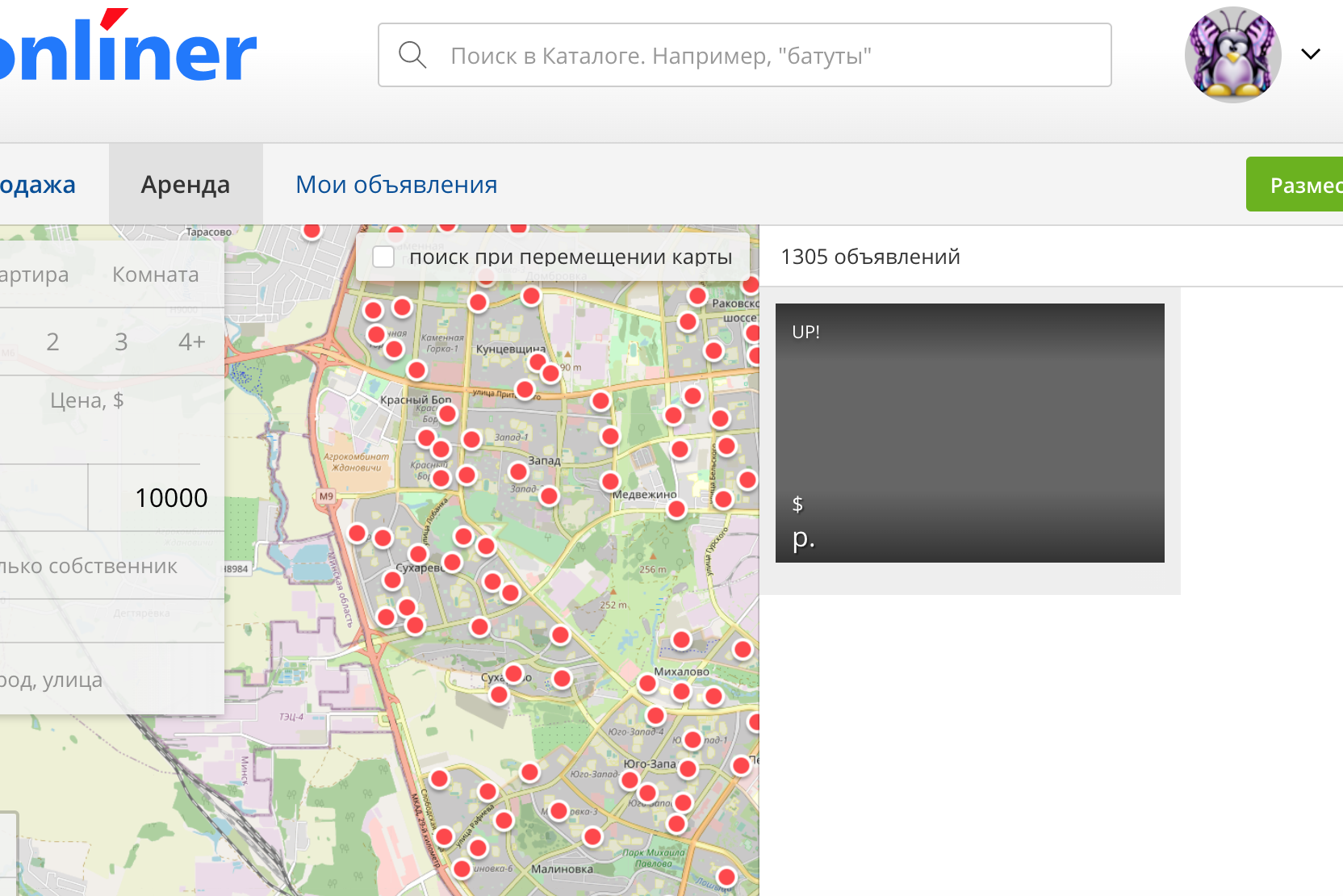Click the green Разместить button
This screenshot has height=896, width=1343.
point(1295,184)
